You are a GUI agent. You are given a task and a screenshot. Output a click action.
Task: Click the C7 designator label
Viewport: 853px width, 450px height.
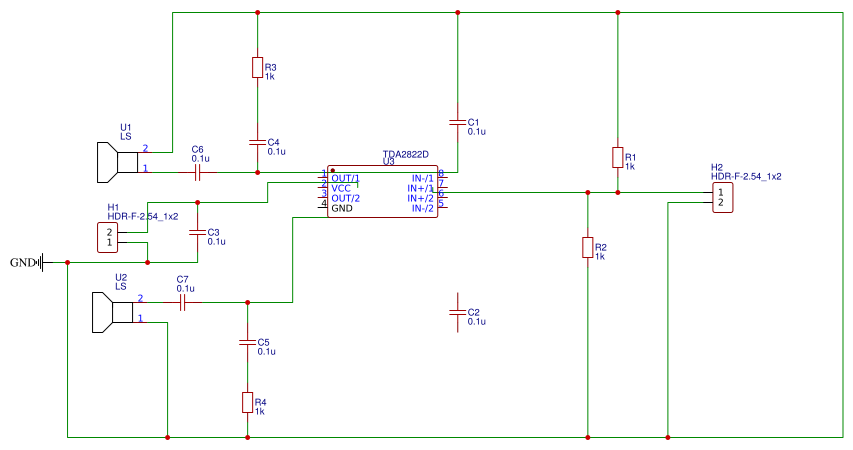click(x=182, y=279)
